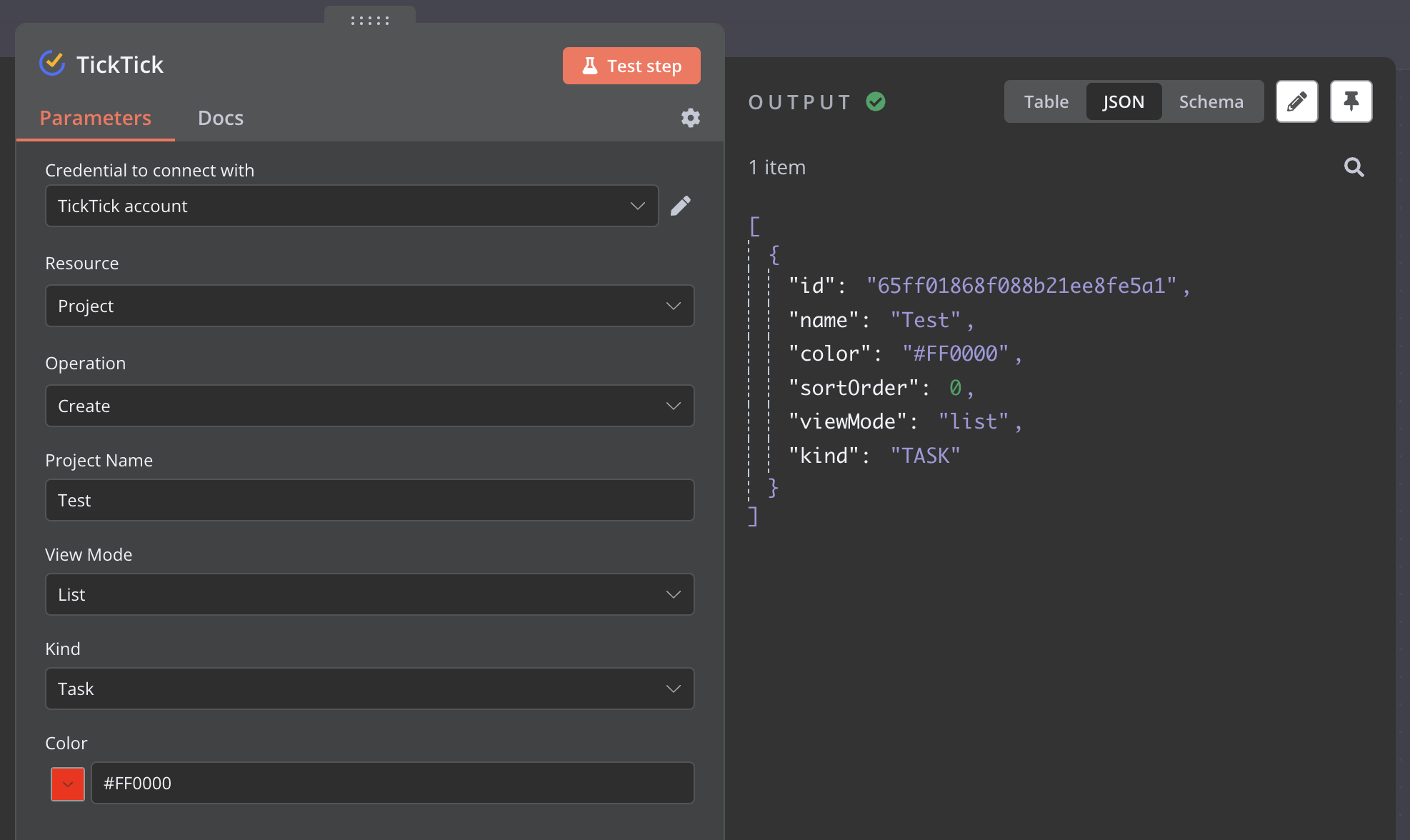The width and height of the screenshot is (1410, 840).
Task: Click the Resource field label
Action: point(81,263)
